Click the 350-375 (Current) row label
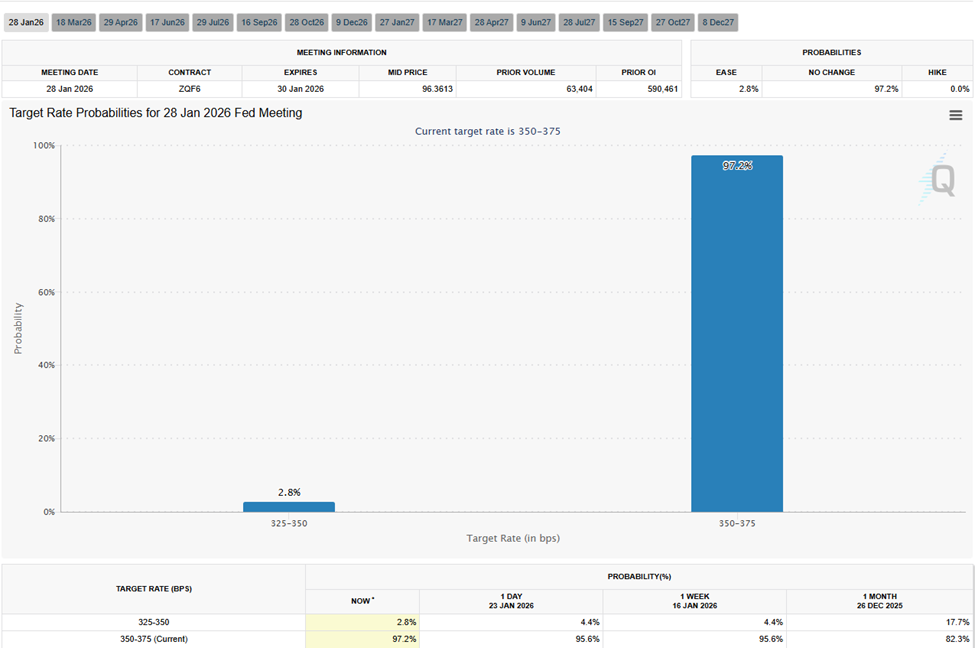The width and height of the screenshot is (975, 648). (152, 638)
